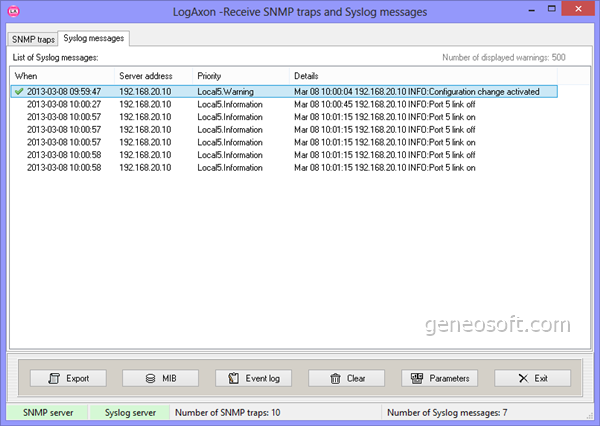Click the LogAxon app icon in title bar
This screenshot has width=600, height=426.
[13, 11]
